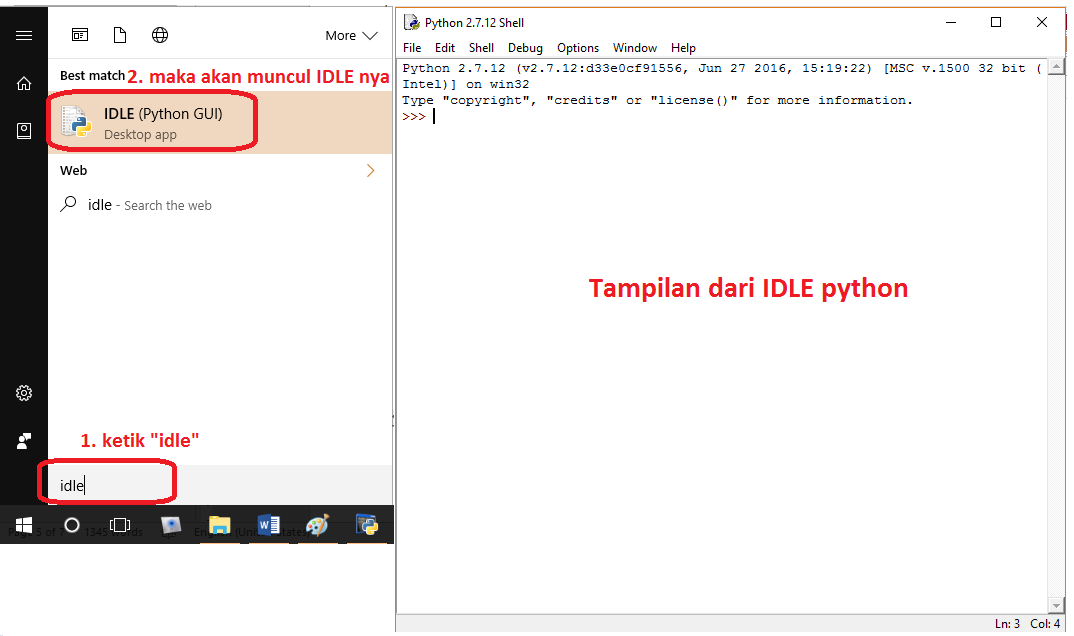
Task: Launch Python IDLE from the taskbar
Action: pos(367,524)
